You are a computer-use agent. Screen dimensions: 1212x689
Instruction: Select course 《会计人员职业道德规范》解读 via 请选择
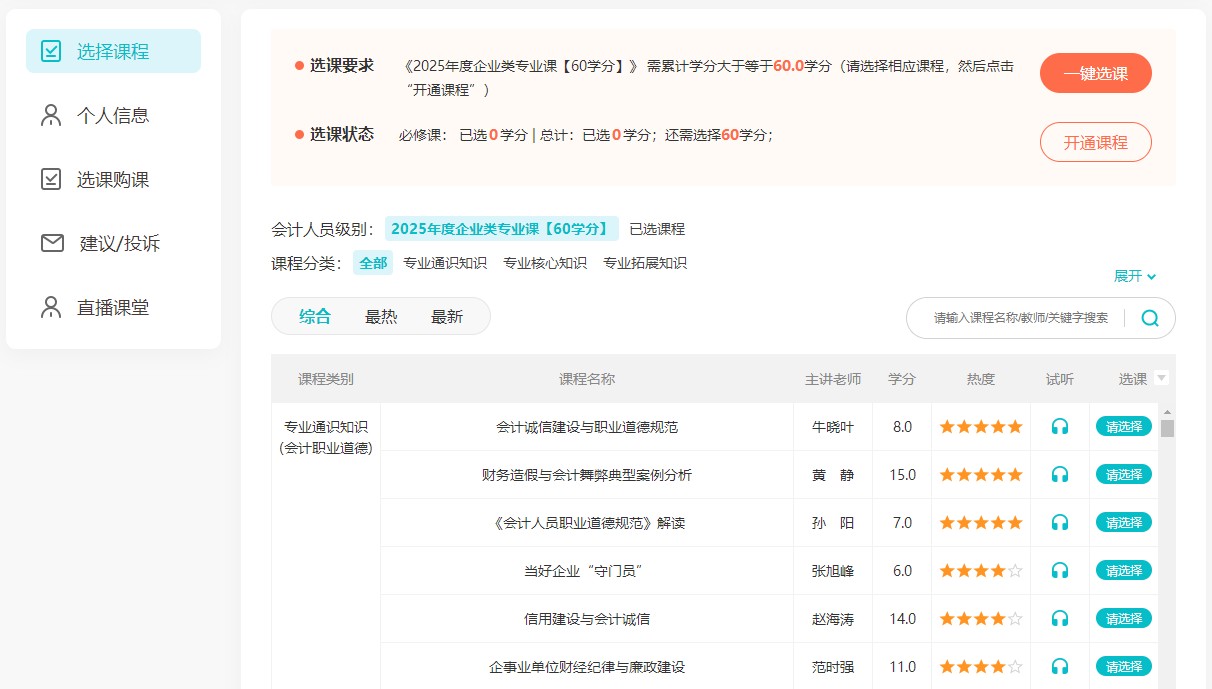pyautogui.click(x=1124, y=523)
